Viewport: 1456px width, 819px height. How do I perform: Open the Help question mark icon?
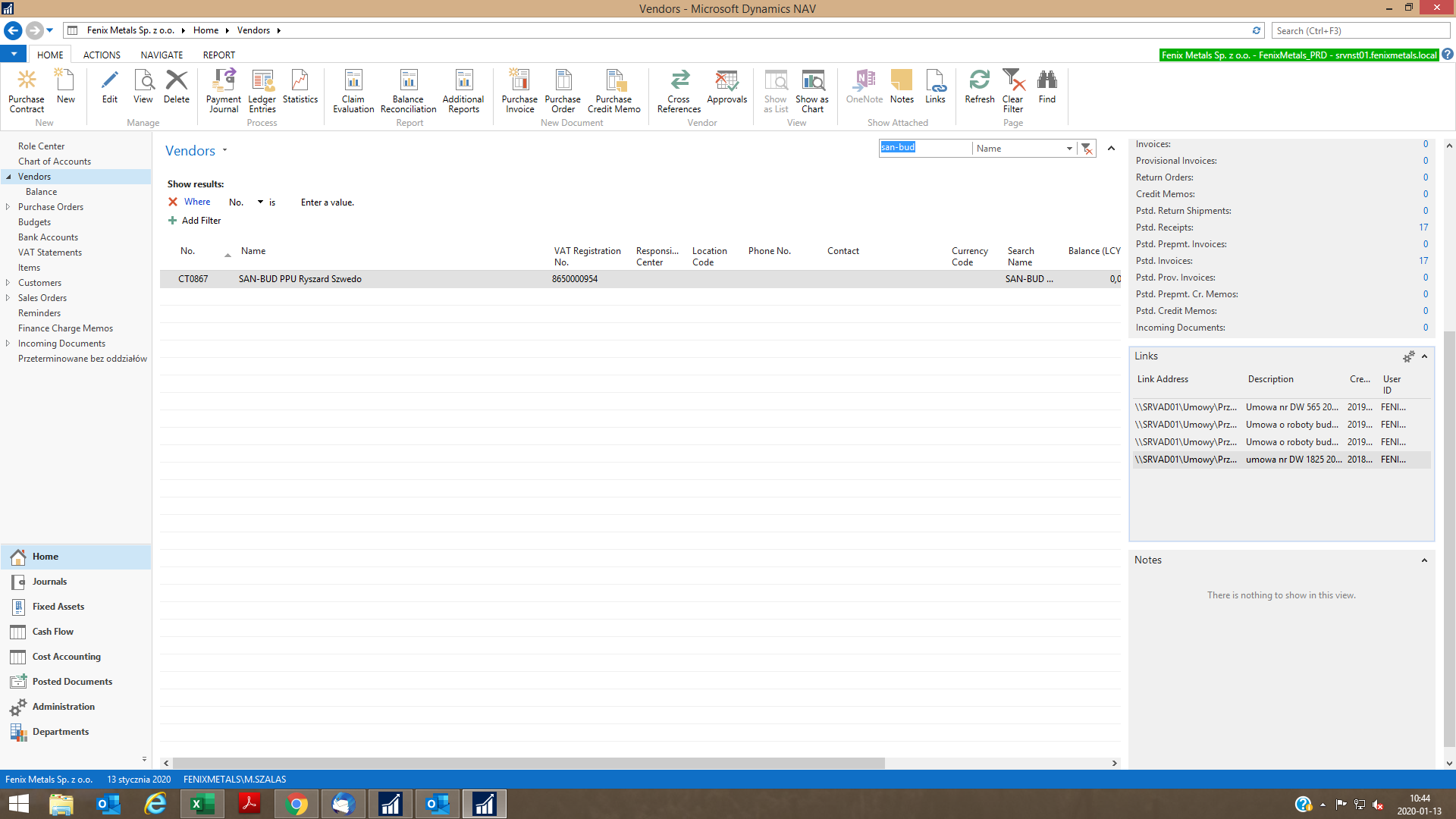[x=1448, y=55]
